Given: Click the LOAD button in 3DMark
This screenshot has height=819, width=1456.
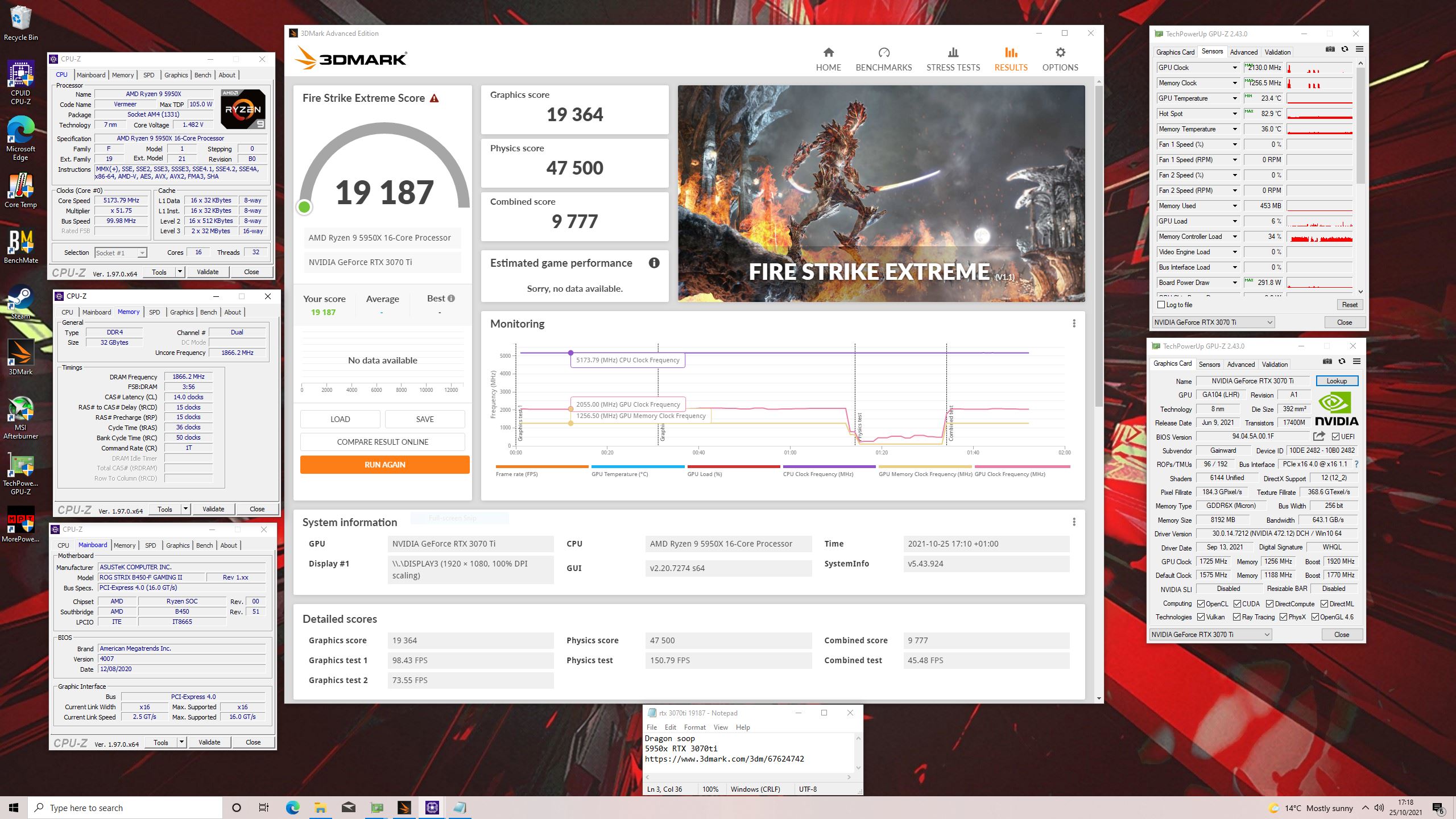Looking at the screenshot, I should [x=340, y=419].
